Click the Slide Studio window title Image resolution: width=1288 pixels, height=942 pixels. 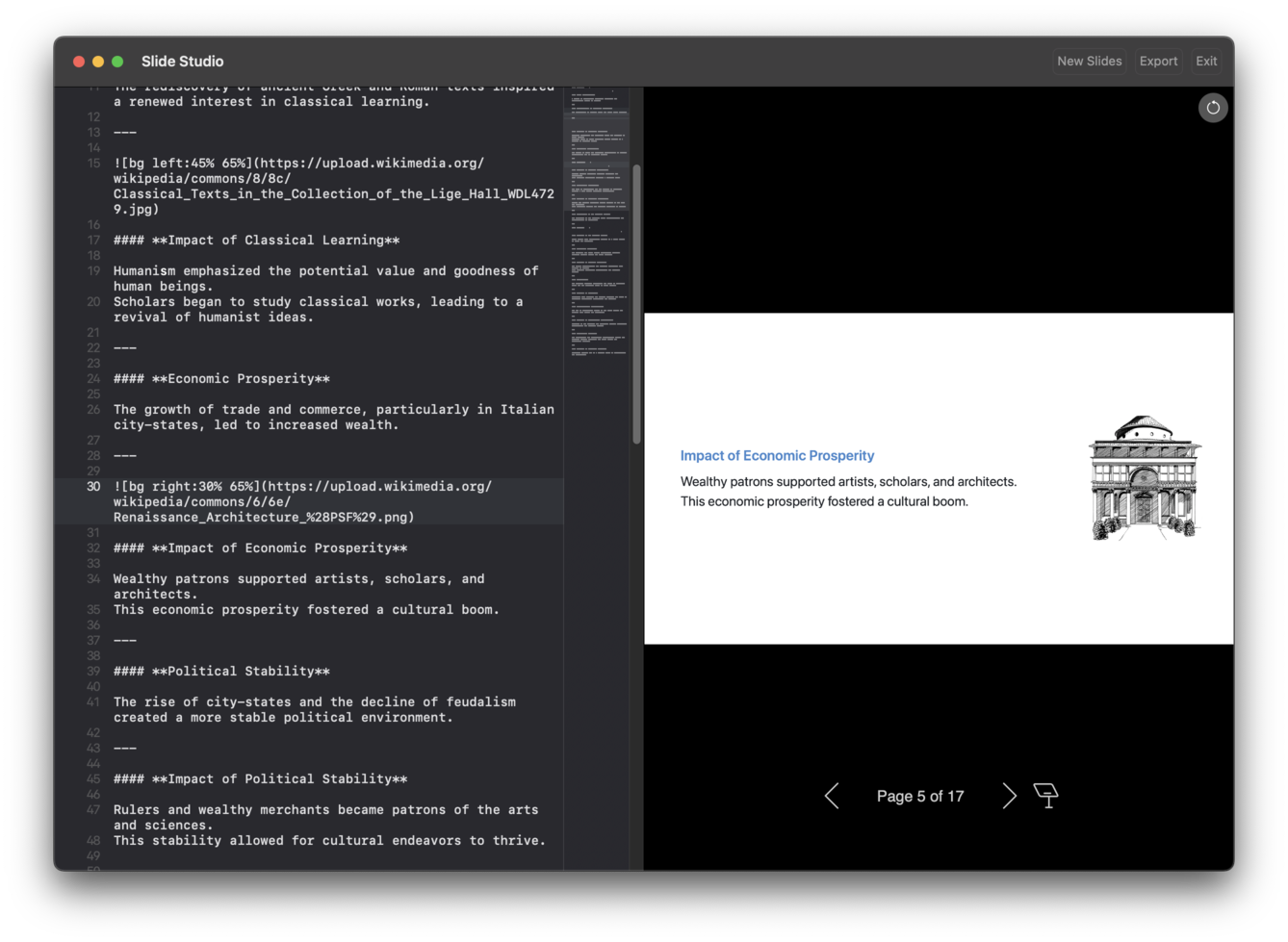coord(183,61)
